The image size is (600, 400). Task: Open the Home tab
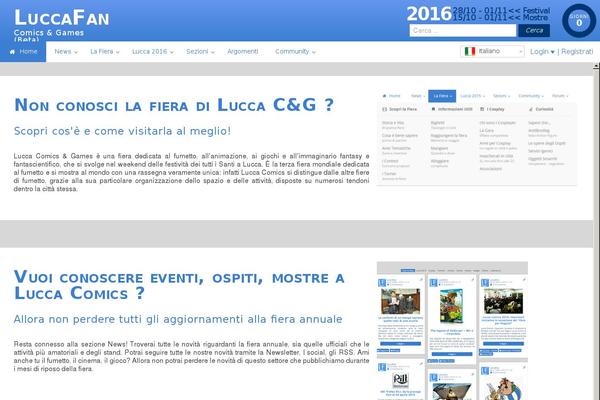click(x=23, y=52)
